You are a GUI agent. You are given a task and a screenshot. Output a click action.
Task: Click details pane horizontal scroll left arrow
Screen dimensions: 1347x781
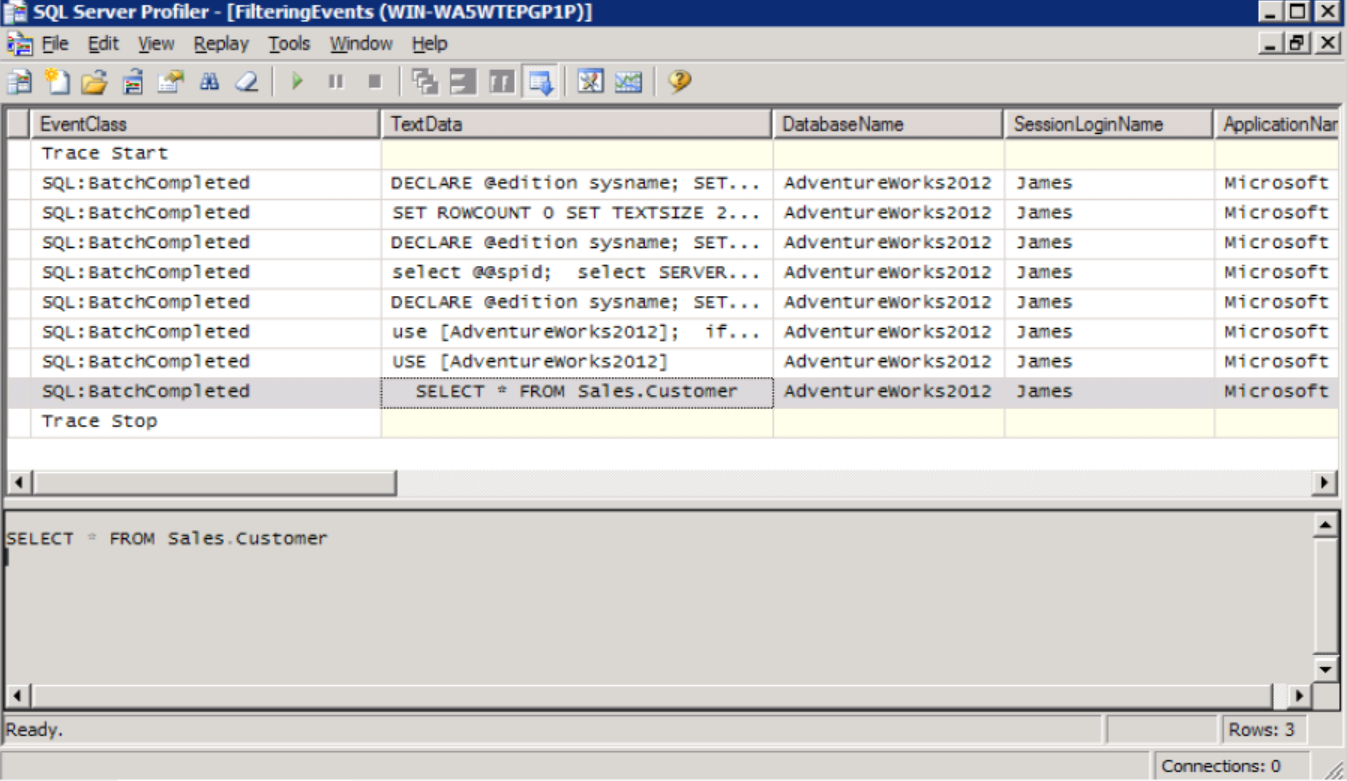coord(18,695)
